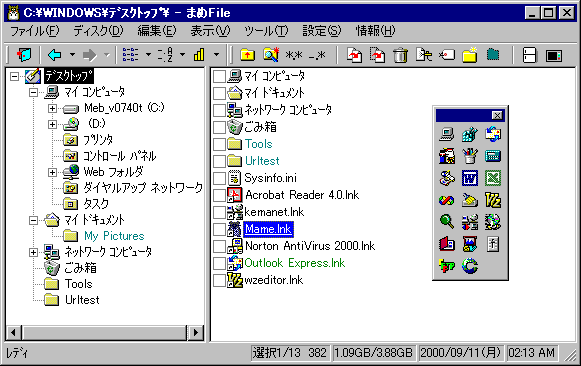This screenshot has height=366, width=581.
Task: Open the 設定(S) menu
Action: click(321, 31)
